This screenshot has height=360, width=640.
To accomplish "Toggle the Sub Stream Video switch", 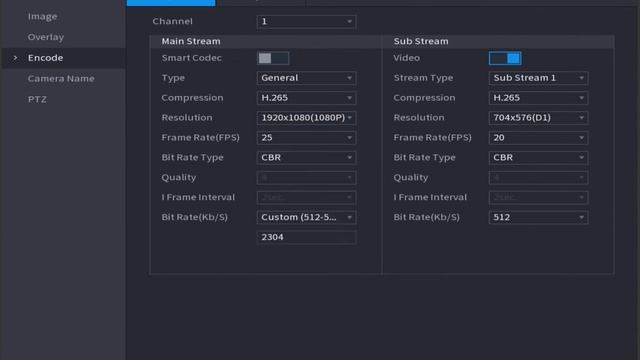I will (x=505, y=58).
